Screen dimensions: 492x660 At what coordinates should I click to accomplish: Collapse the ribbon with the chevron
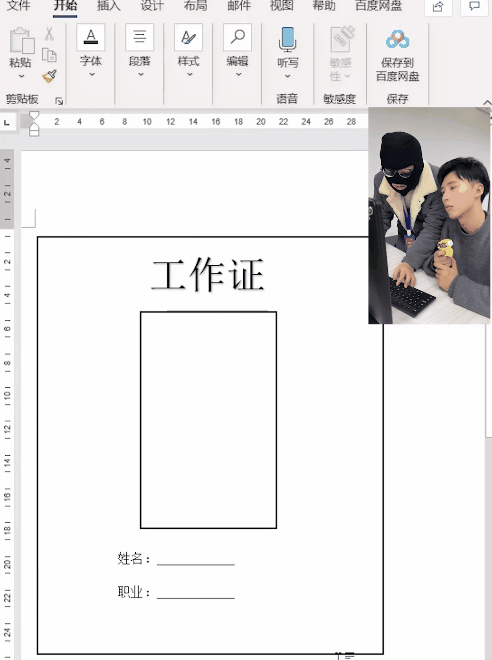tap(487, 102)
